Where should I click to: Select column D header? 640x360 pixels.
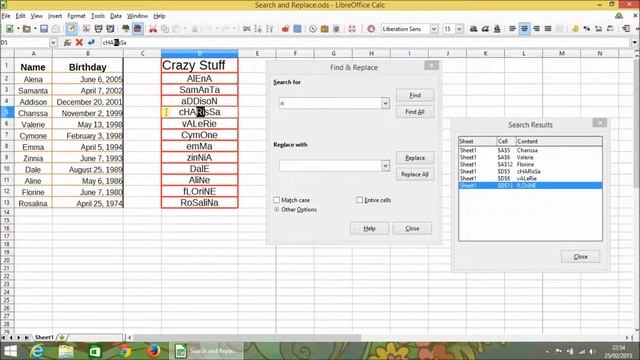pyautogui.click(x=200, y=53)
